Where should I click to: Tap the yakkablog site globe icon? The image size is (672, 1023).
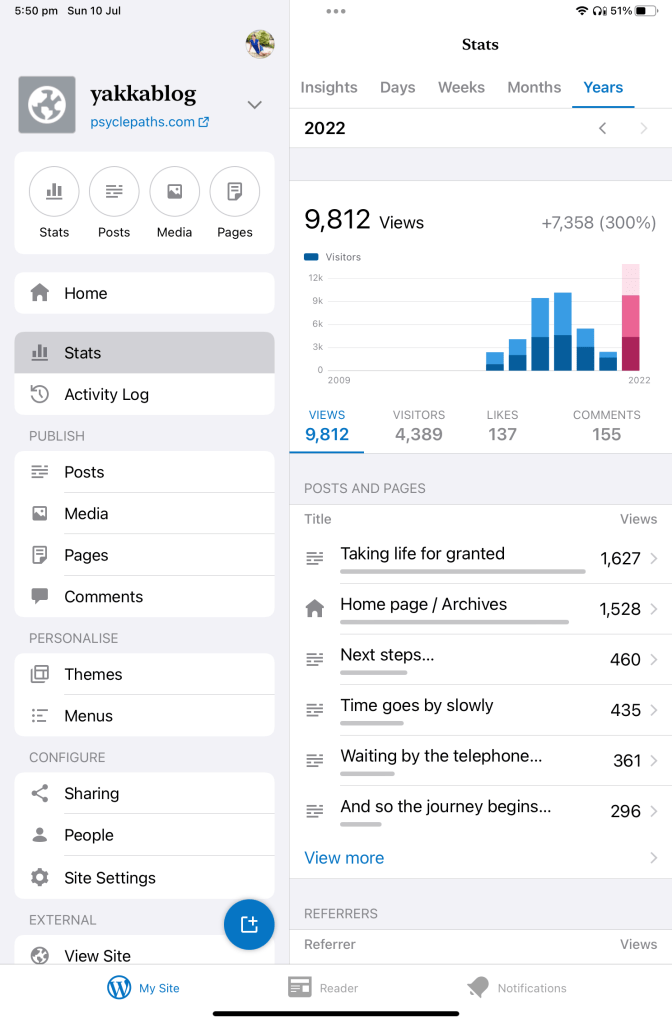pyautogui.click(x=46, y=105)
